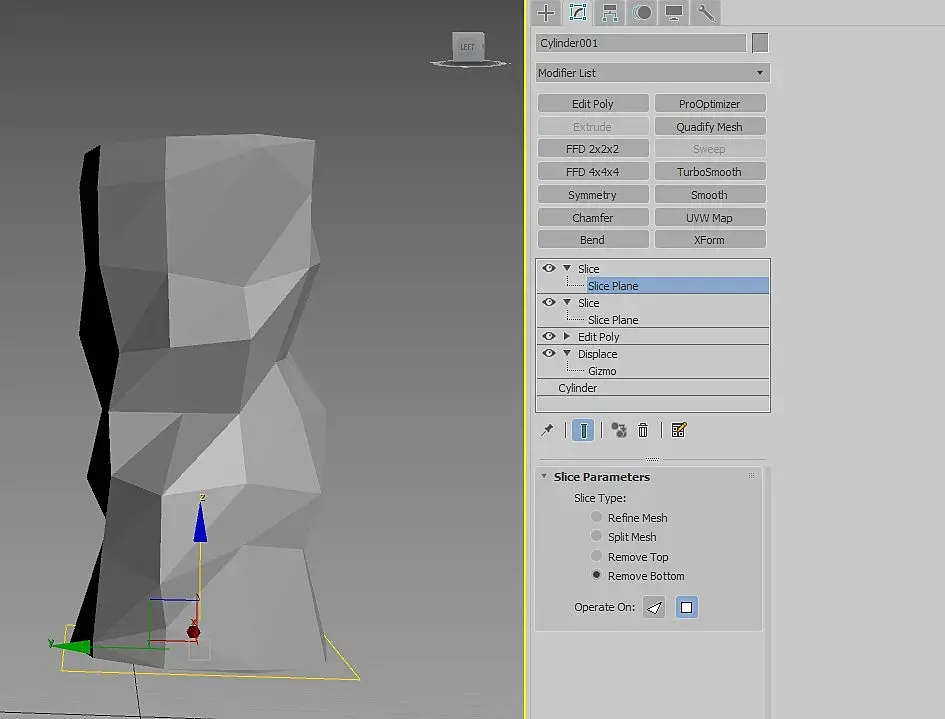This screenshot has width=945, height=719.
Task: Toggle Show End Result button
Action: coord(583,430)
